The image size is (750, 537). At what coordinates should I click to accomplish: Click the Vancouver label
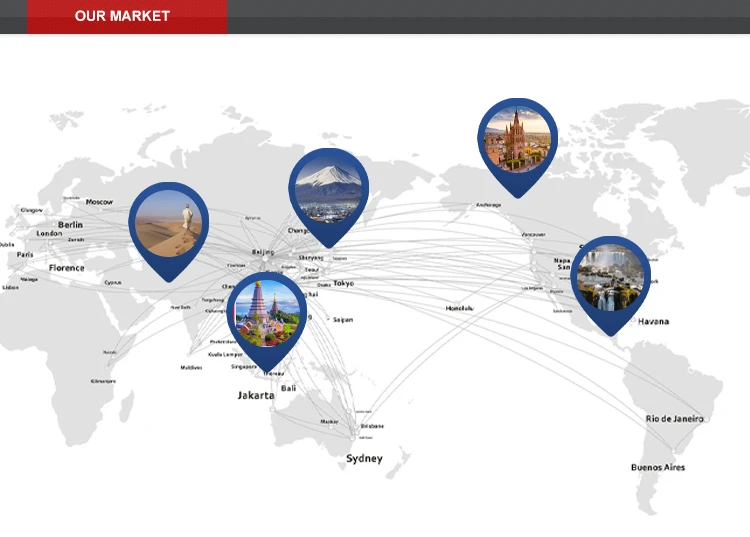pyautogui.click(x=533, y=234)
